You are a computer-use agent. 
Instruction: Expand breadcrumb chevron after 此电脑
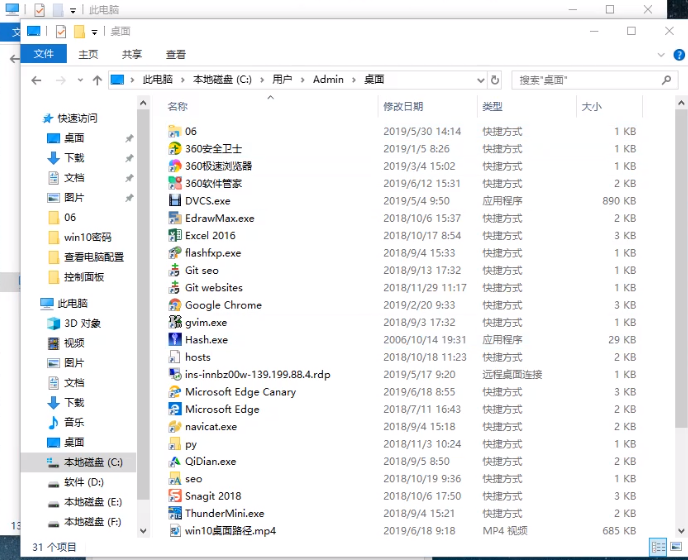pyautogui.click(x=181, y=80)
